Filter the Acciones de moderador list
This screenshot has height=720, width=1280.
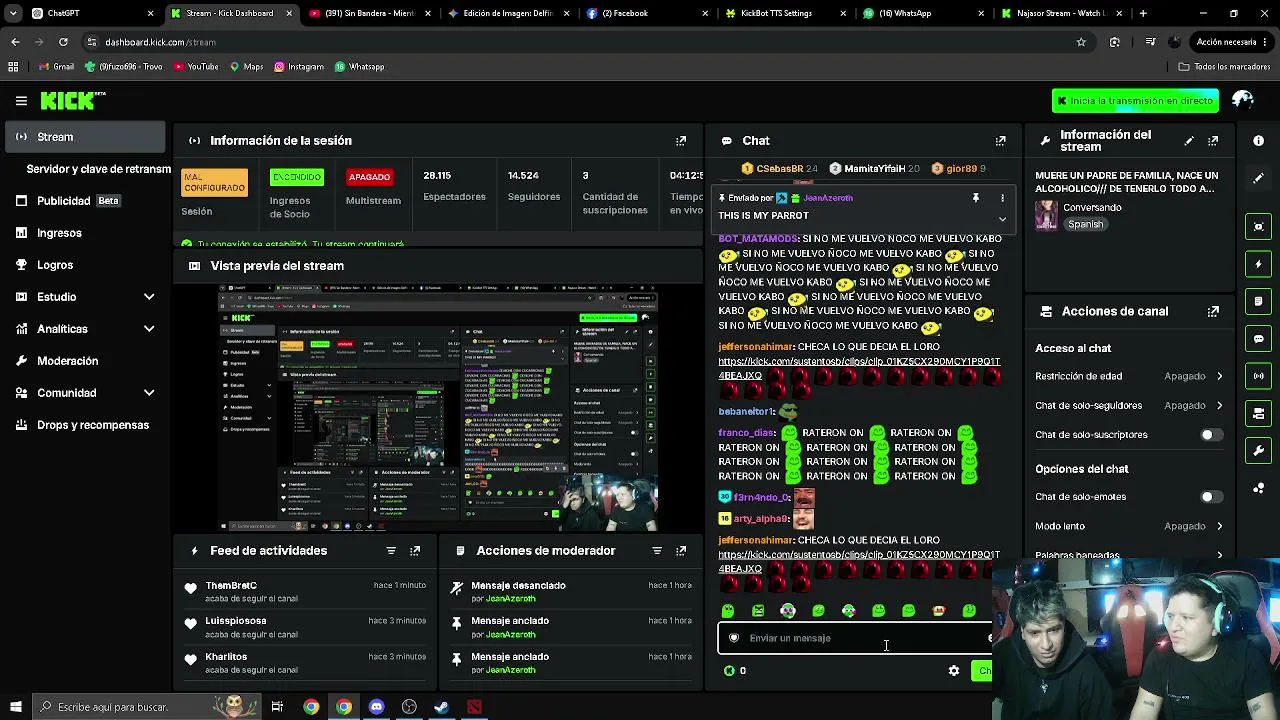(657, 551)
